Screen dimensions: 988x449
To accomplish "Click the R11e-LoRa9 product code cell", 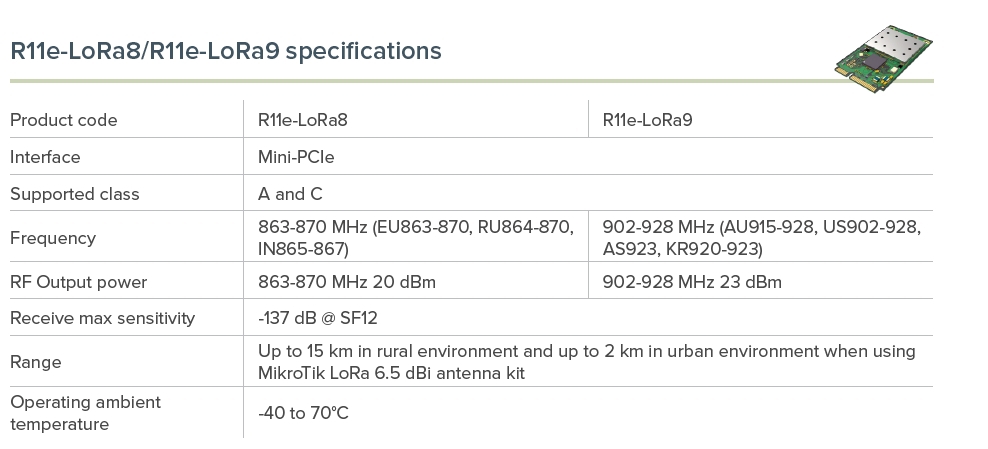I will (647, 120).
